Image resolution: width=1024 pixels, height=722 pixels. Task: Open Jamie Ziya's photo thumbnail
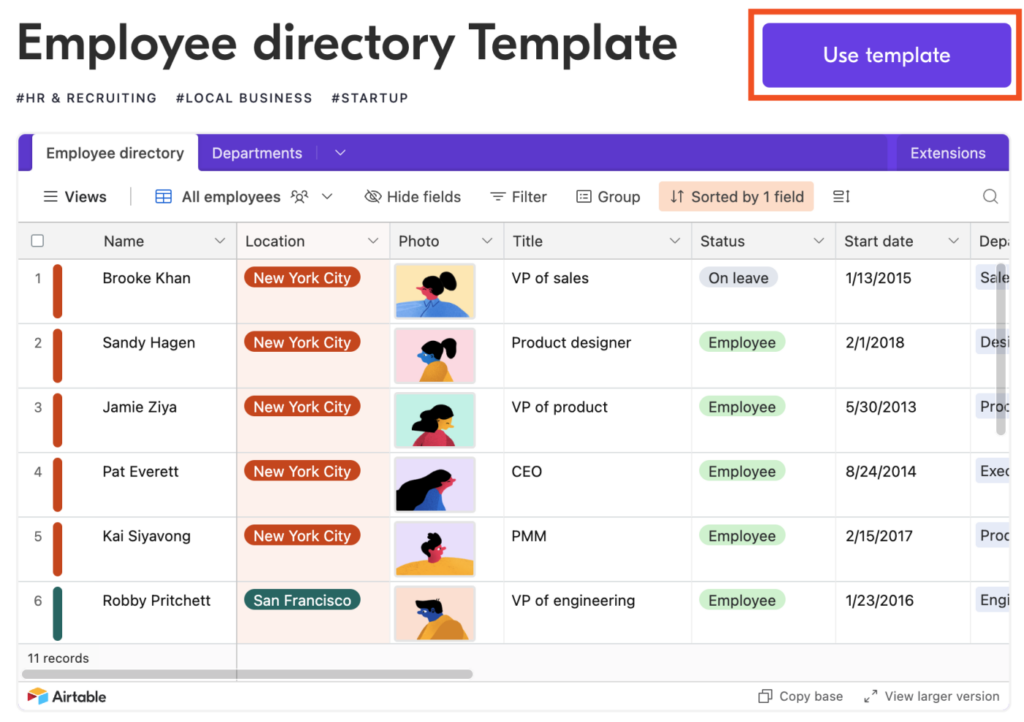point(434,420)
